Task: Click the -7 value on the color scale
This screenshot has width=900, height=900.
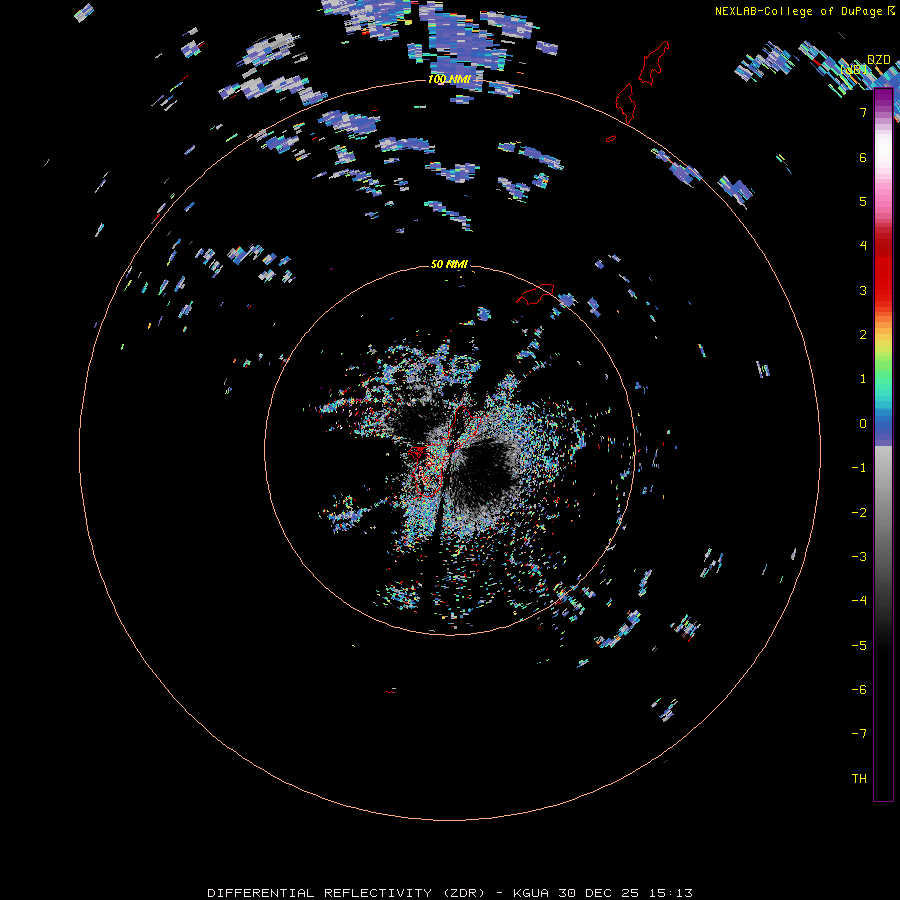Action: click(x=859, y=734)
